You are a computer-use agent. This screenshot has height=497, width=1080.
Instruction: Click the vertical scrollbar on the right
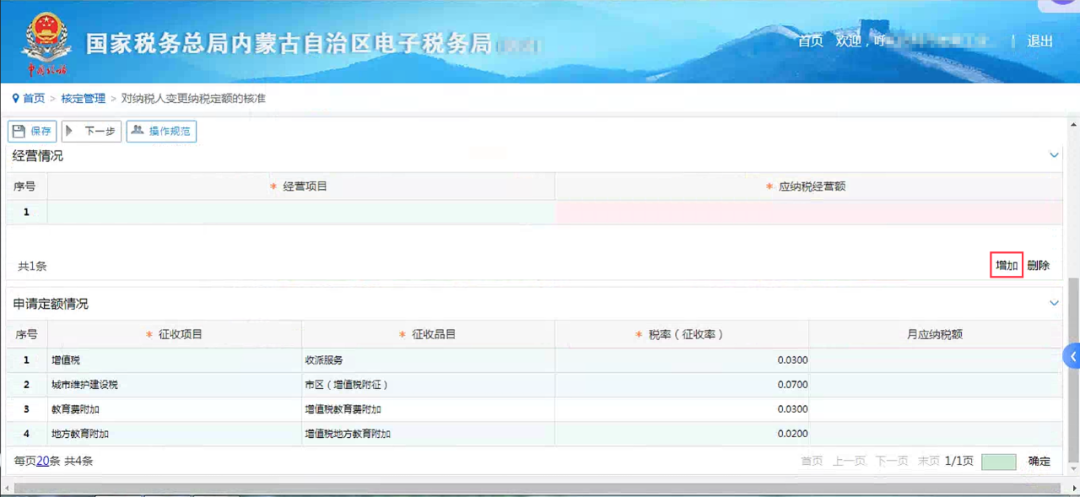(1071, 300)
